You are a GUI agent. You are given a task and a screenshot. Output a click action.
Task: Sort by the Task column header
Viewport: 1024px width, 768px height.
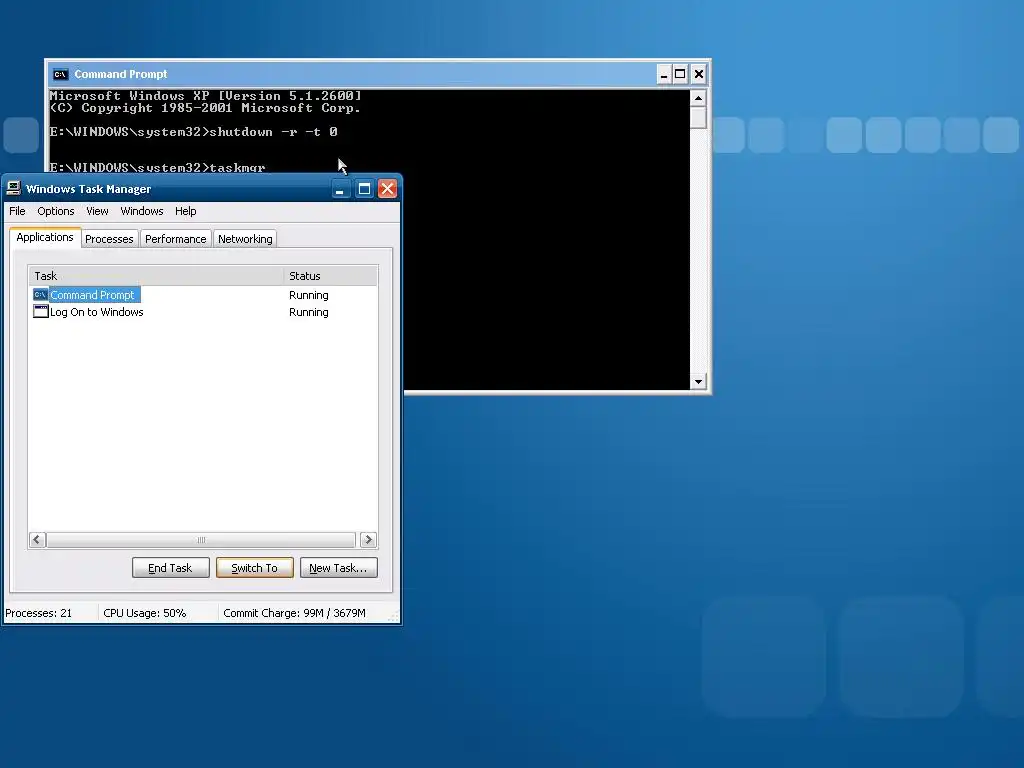[x=155, y=276]
